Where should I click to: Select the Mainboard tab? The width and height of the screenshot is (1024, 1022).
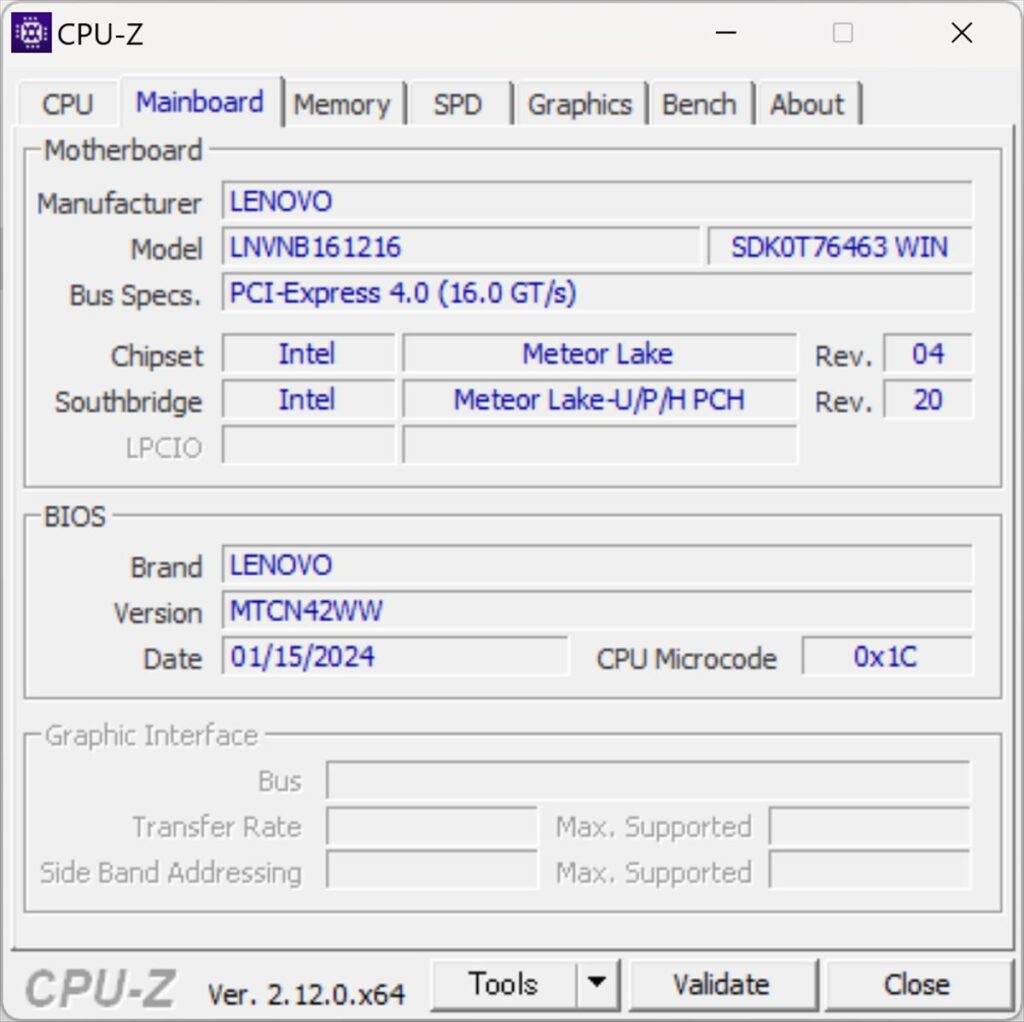[x=200, y=102]
